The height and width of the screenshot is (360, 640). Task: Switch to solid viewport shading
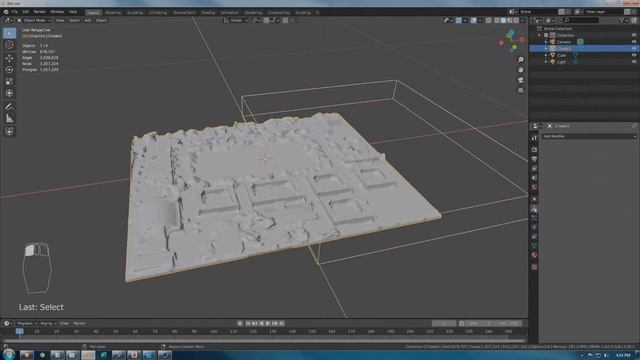click(x=503, y=20)
